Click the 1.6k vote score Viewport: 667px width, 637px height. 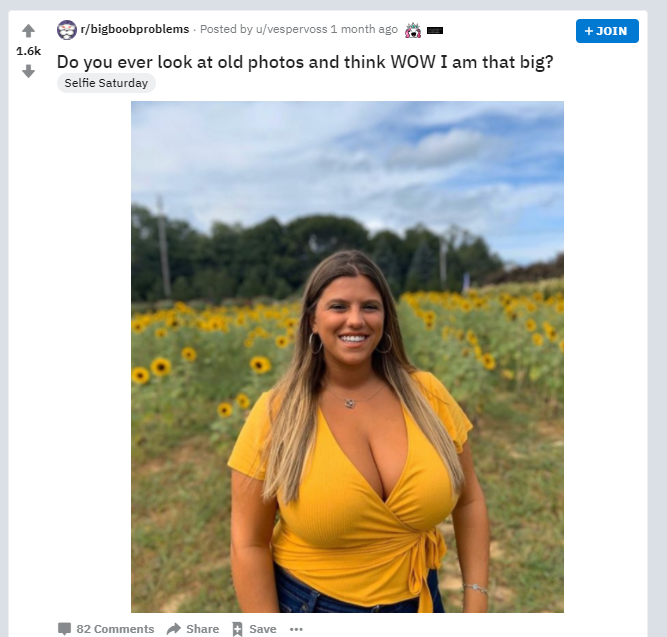pyautogui.click(x=29, y=51)
